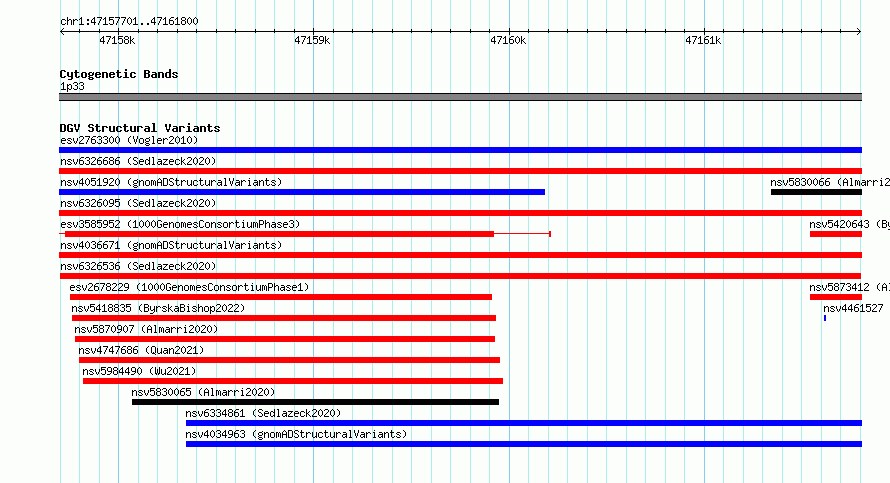
Task: Select the small nsv4461527 blue variant mark
Action: tap(825, 318)
